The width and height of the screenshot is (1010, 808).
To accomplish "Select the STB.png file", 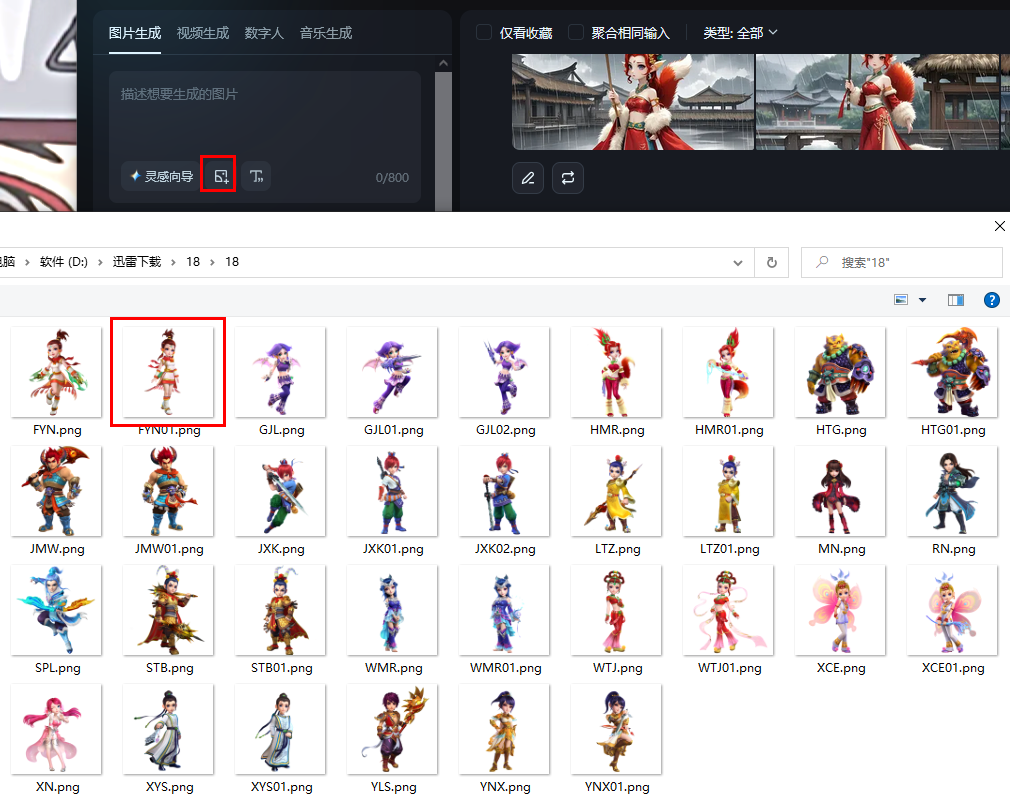I will [x=168, y=620].
